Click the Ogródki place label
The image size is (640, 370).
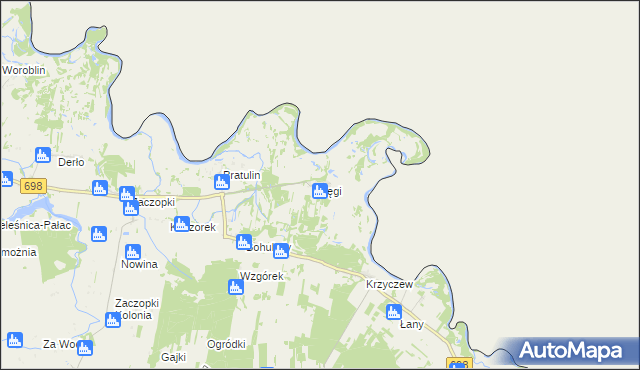(226, 344)
